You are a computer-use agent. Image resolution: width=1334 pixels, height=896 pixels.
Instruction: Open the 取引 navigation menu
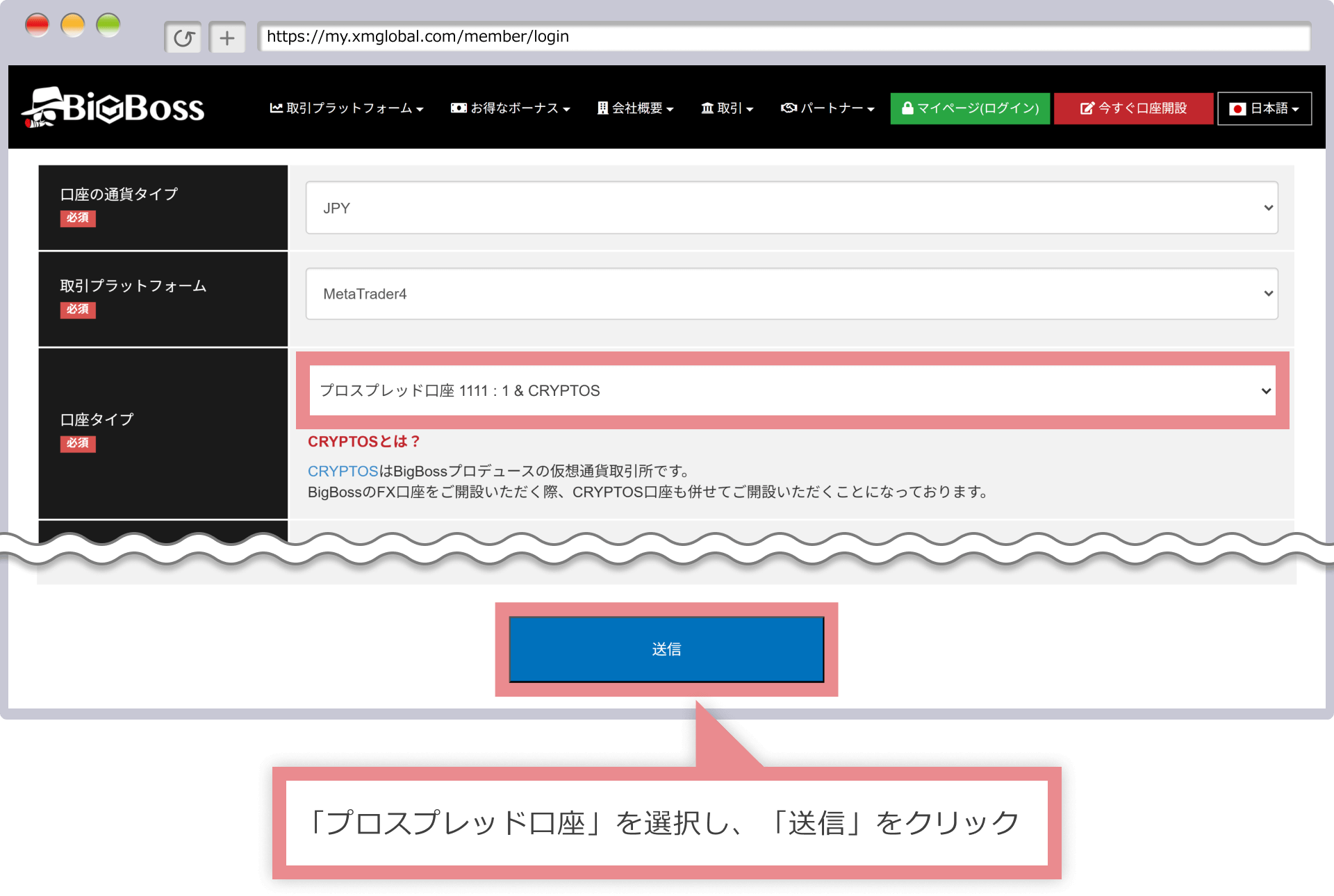click(727, 108)
